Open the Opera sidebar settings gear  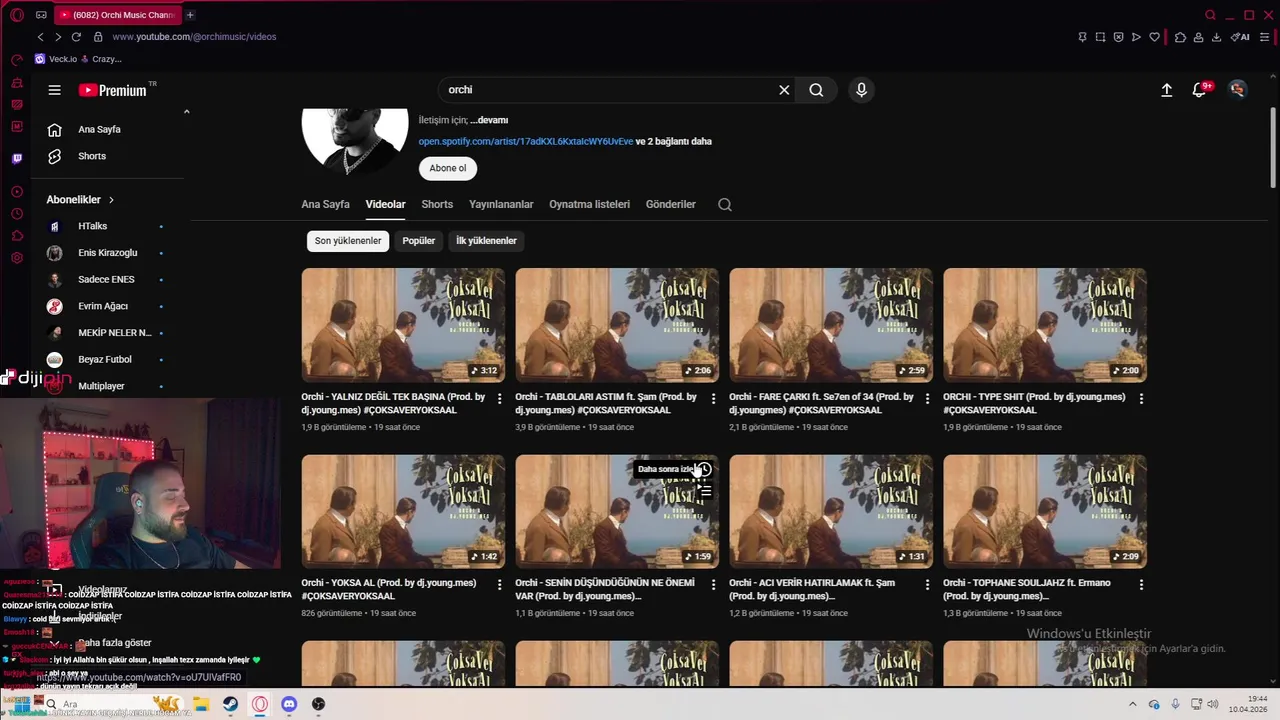coord(17,258)
